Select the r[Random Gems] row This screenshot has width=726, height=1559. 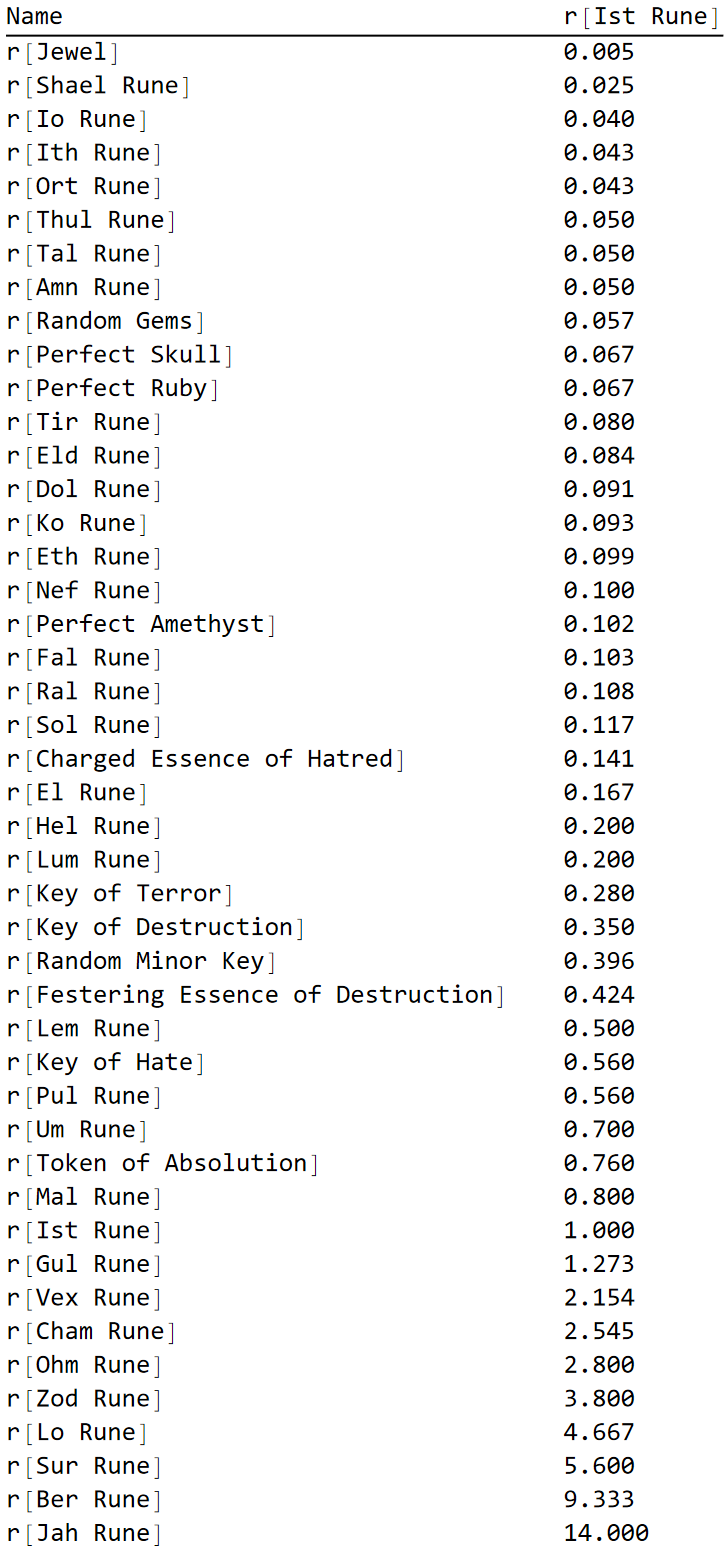tap(105, 321)
